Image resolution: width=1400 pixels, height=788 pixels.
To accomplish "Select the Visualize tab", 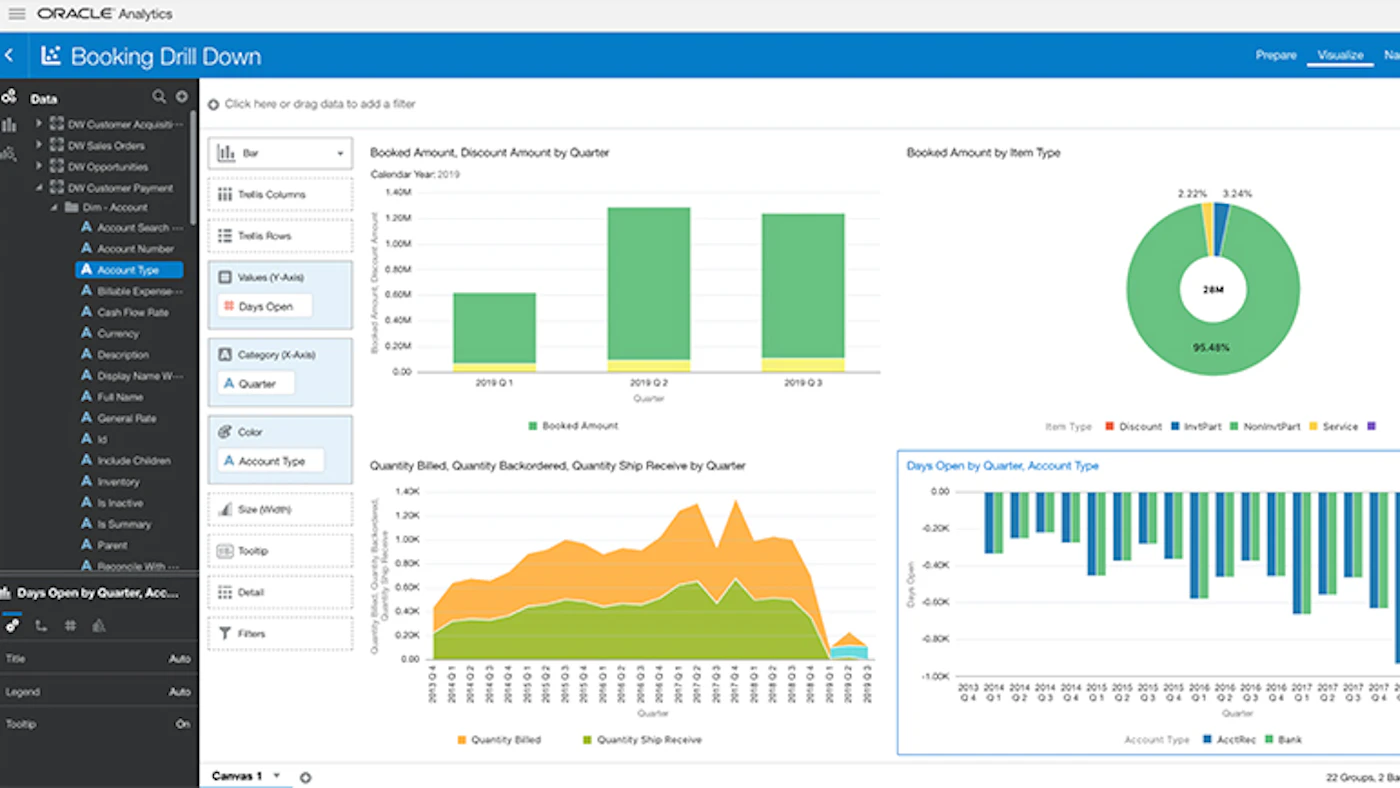I will point(1339,55).
